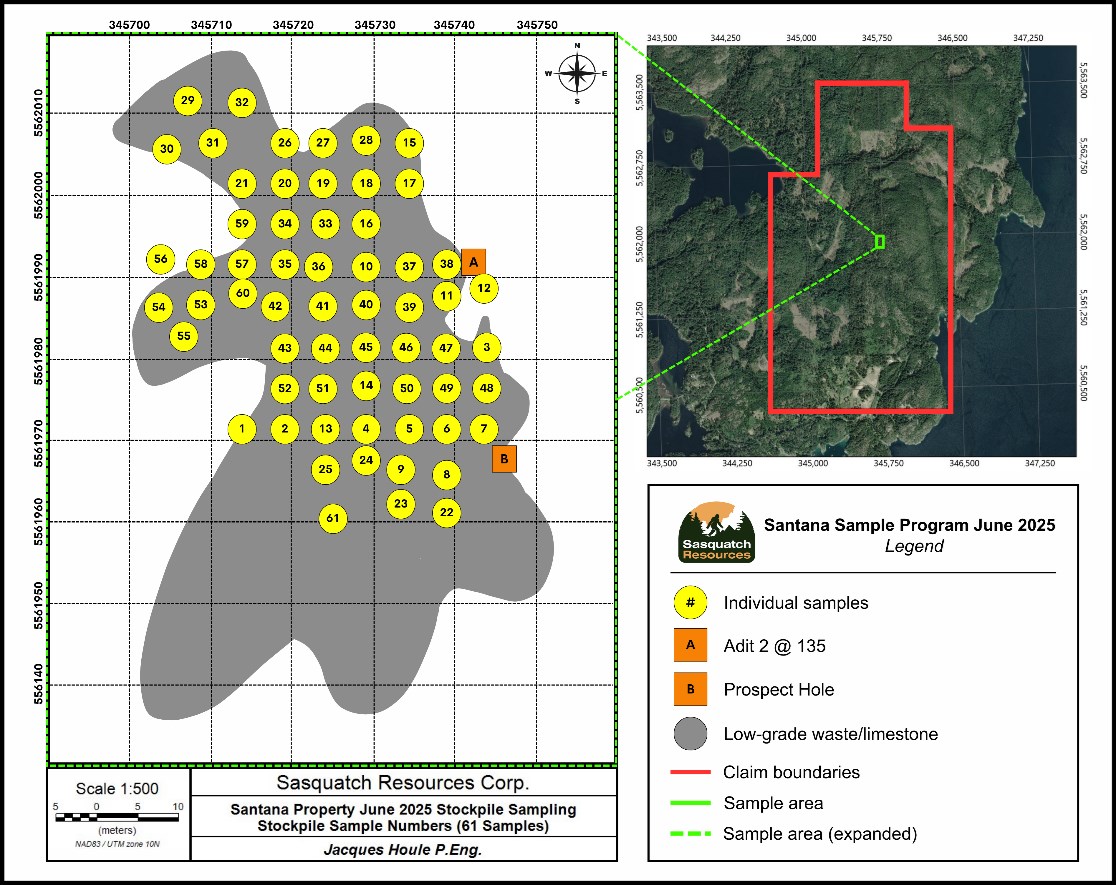Screen dimensions: 1116x885
Task: Select orange marker A on the stockpile map
Action: 474,262
